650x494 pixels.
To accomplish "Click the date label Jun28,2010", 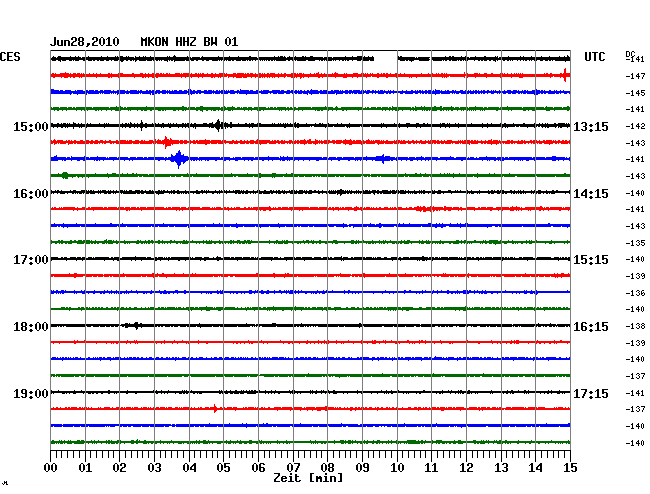I will [x=85, y=42].
